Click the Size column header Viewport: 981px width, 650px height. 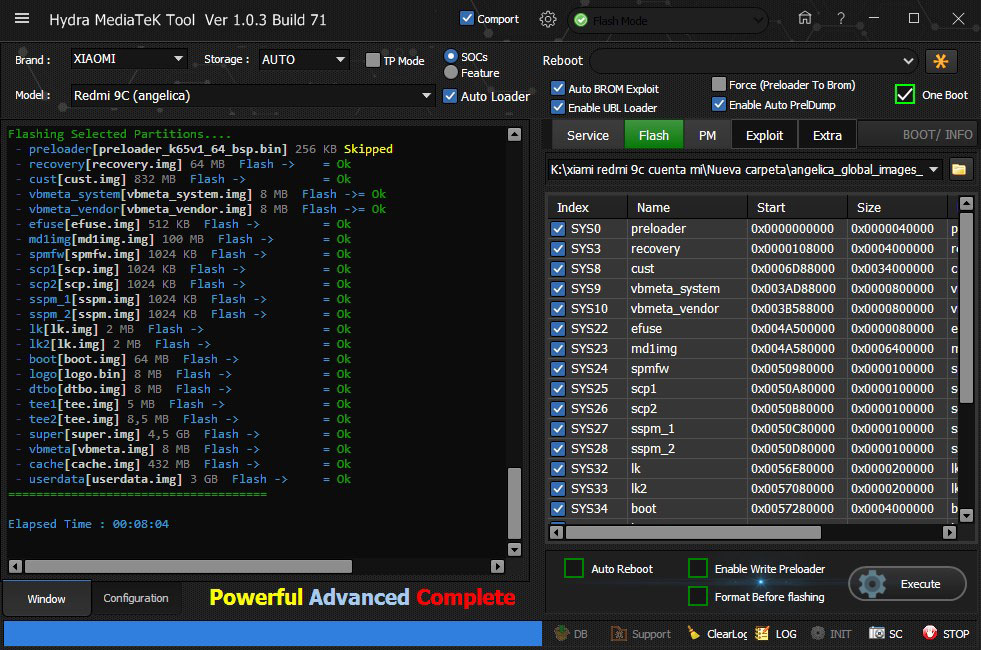pyautogui.click(x=897, y=207)
